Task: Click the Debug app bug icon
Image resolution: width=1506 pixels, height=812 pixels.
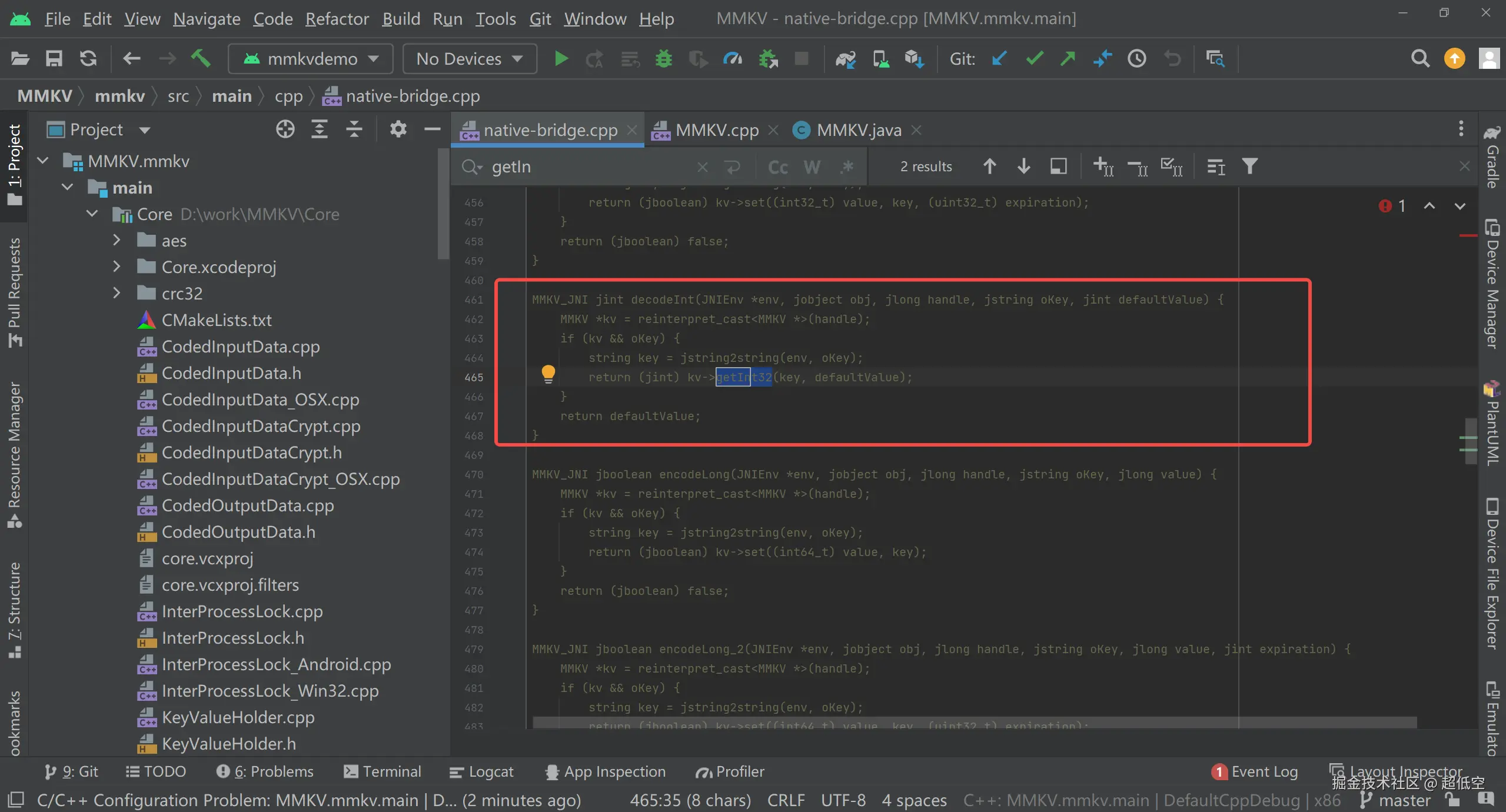Action: click(x=663, y=59)
